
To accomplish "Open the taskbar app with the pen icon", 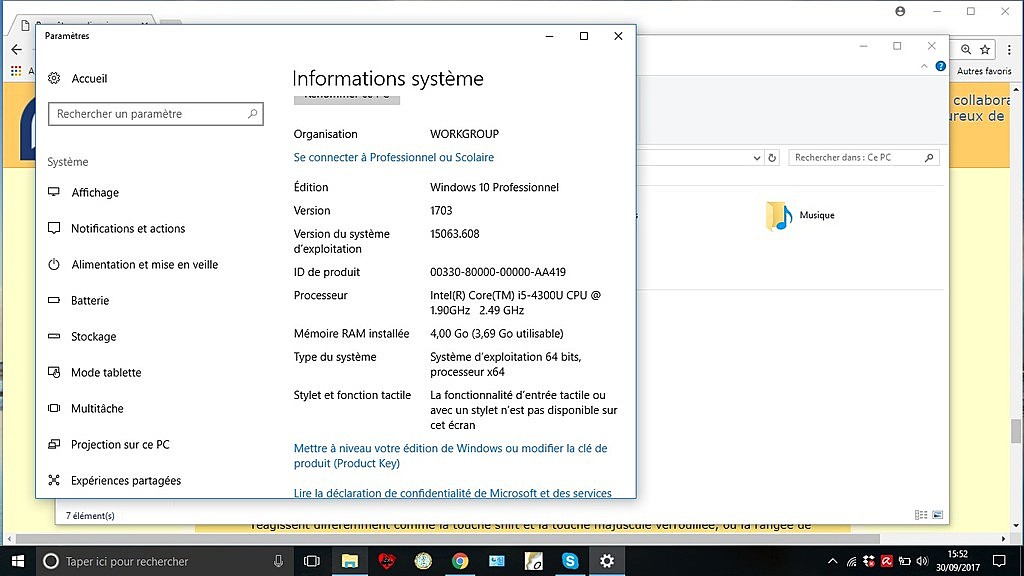I will pyautogui.click(x=534, y=561).
